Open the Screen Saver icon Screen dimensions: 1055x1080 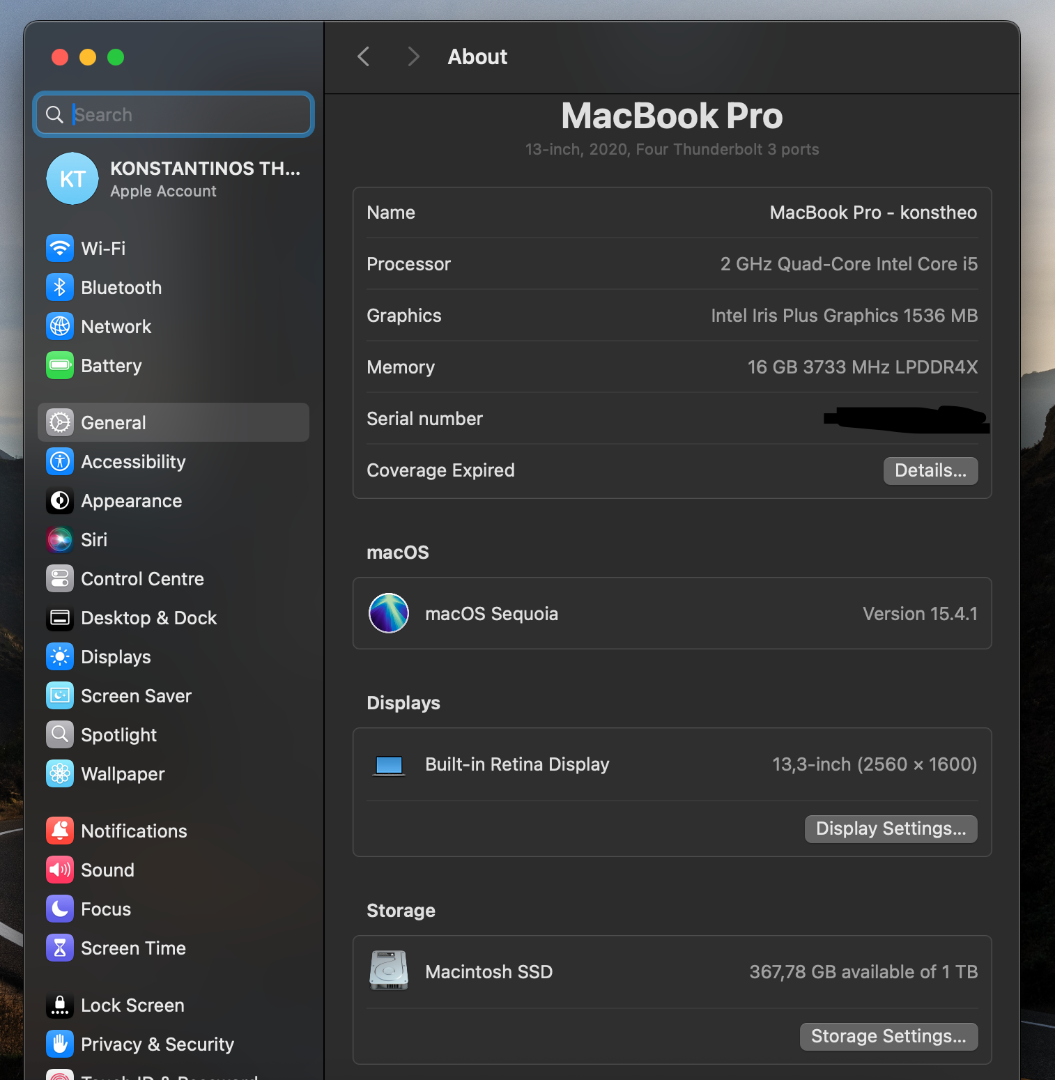[60, 696]
